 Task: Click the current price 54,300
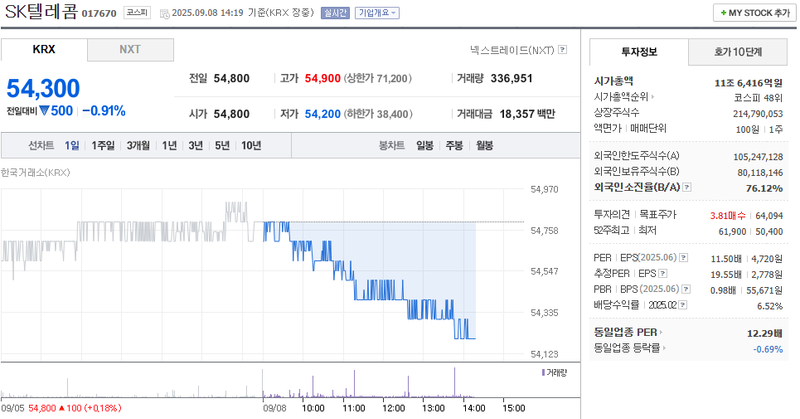pos(43,88)
